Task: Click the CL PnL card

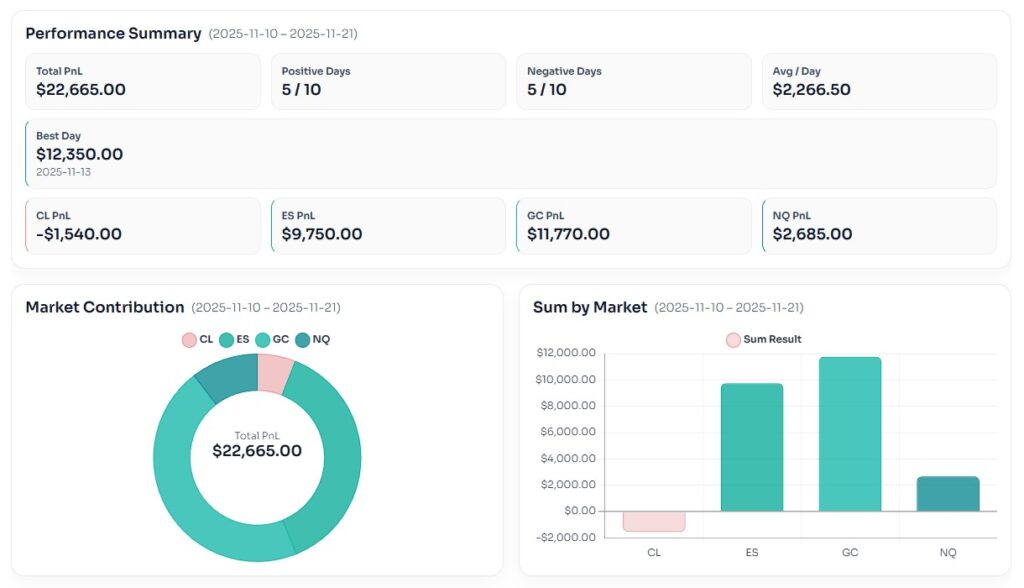Action: click(142, 226)
